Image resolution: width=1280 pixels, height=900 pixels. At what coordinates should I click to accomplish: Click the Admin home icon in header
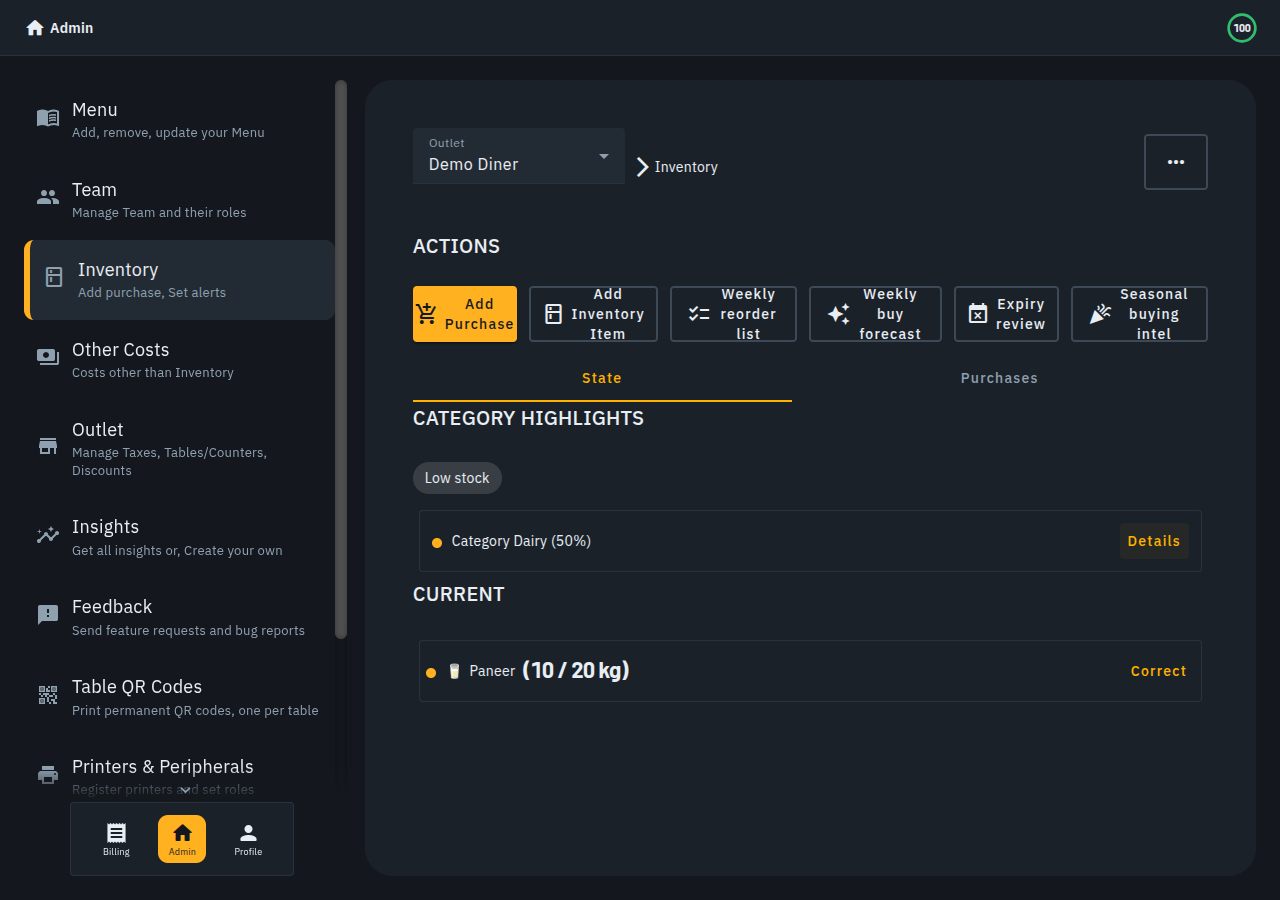[35, 28]
